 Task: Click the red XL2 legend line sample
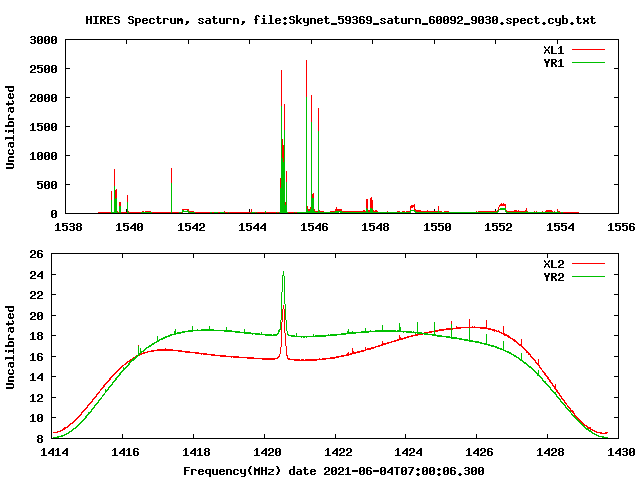pos(590,264)
